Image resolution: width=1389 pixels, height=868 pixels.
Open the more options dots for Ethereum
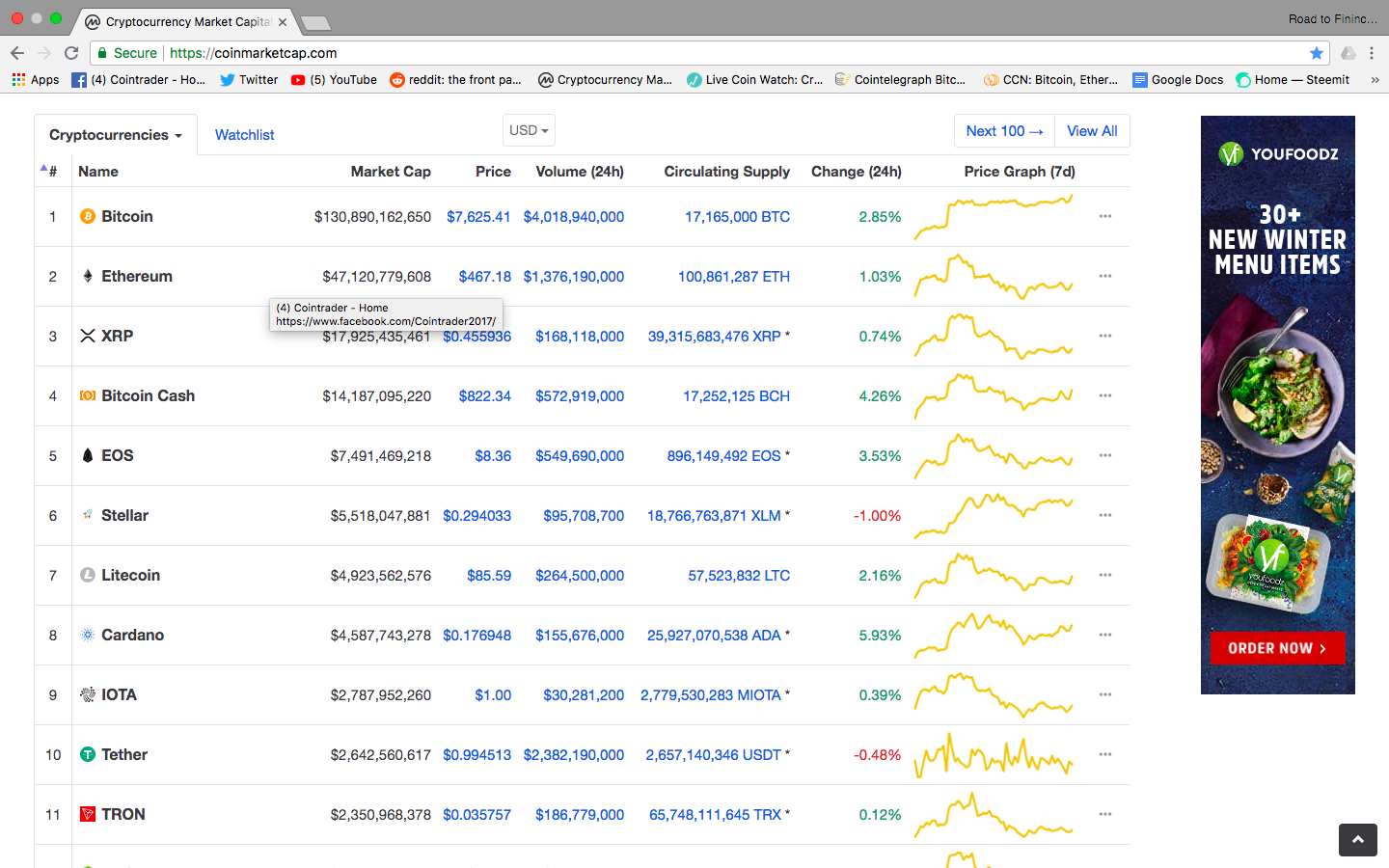(1105, 276)
